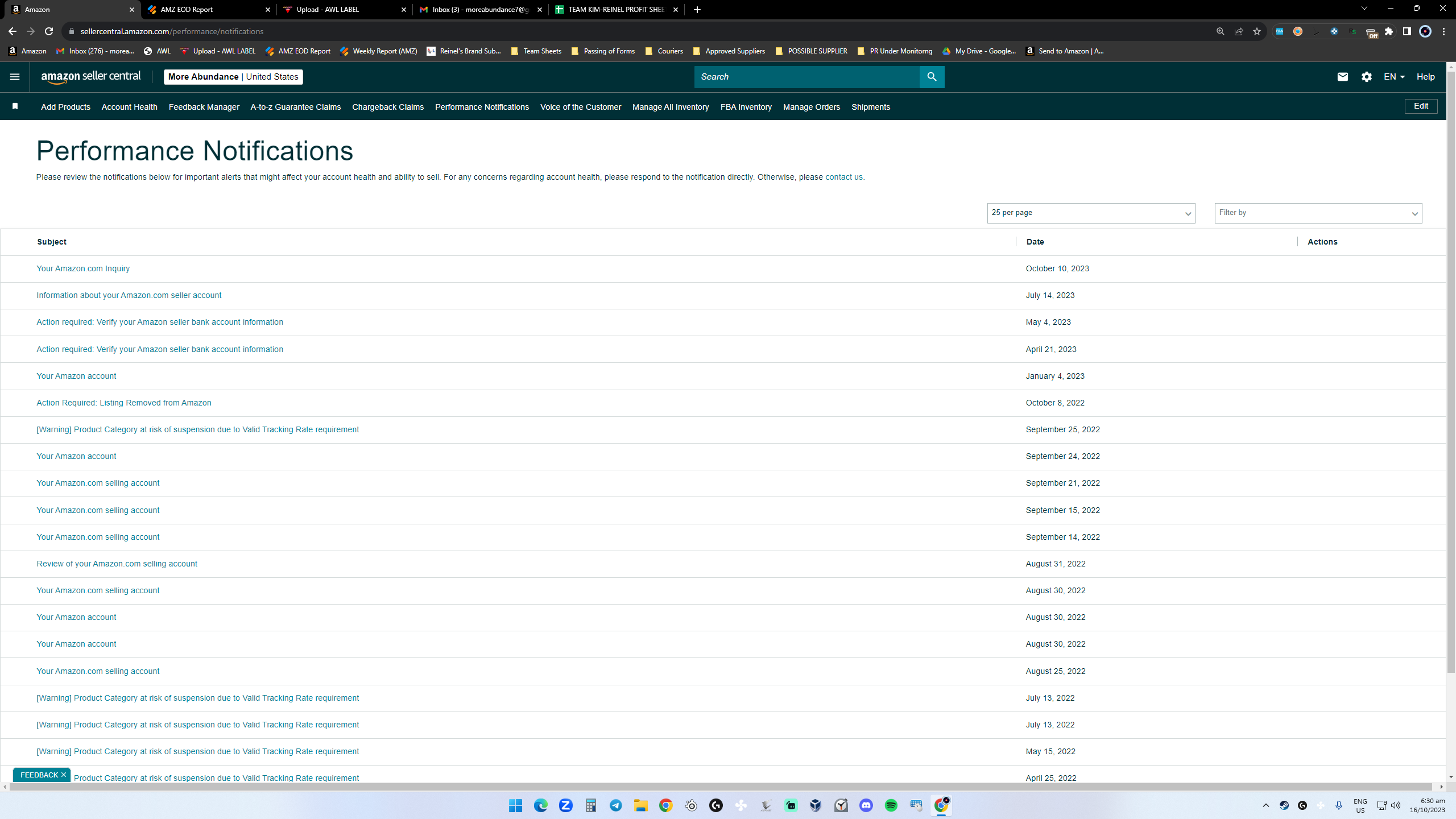The height and width of the screenshot is (819, 1456).
Task: Expand the Filter by dropdown
Action: point(1318,213)
